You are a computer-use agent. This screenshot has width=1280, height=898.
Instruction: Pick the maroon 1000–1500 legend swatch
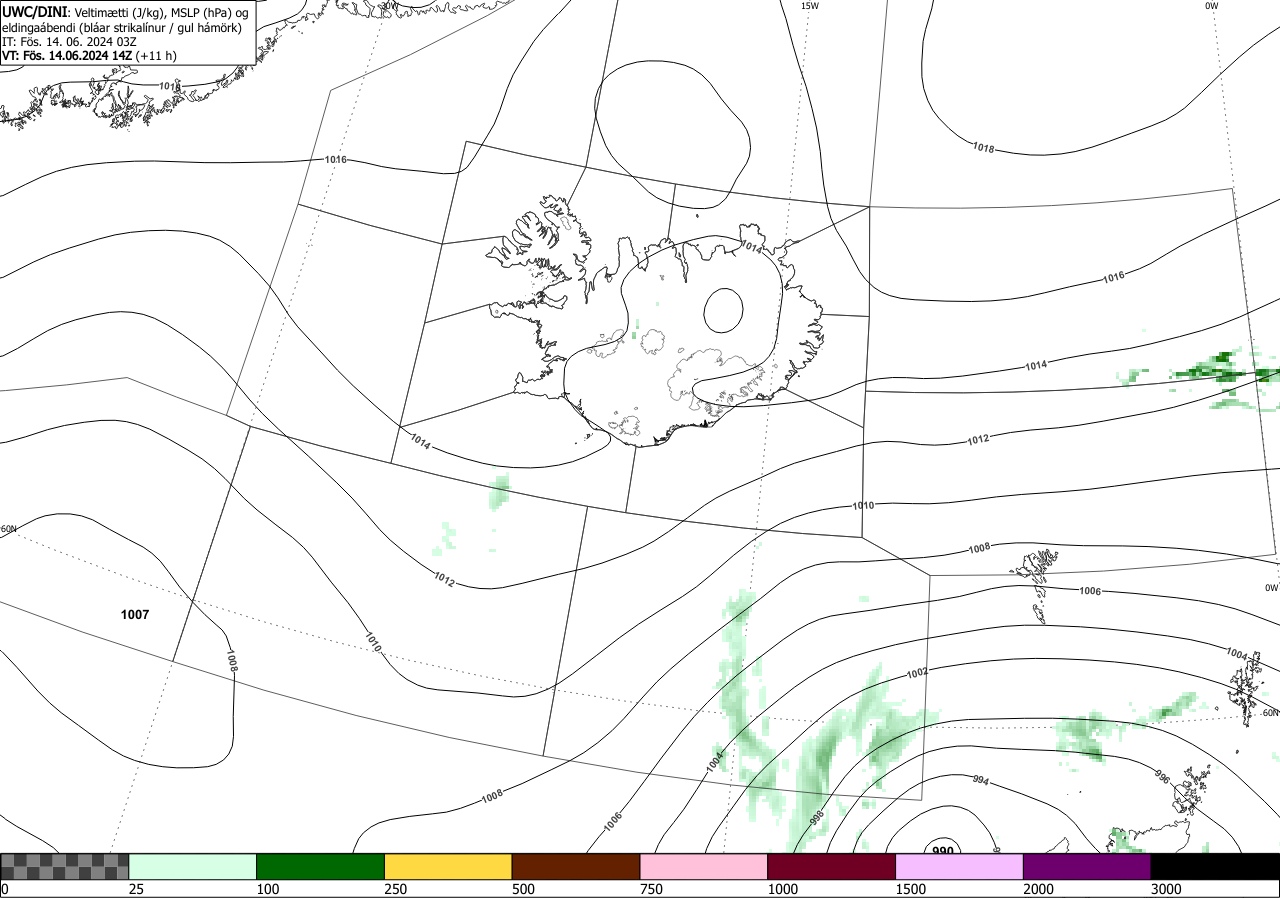[x=832, y=866]
